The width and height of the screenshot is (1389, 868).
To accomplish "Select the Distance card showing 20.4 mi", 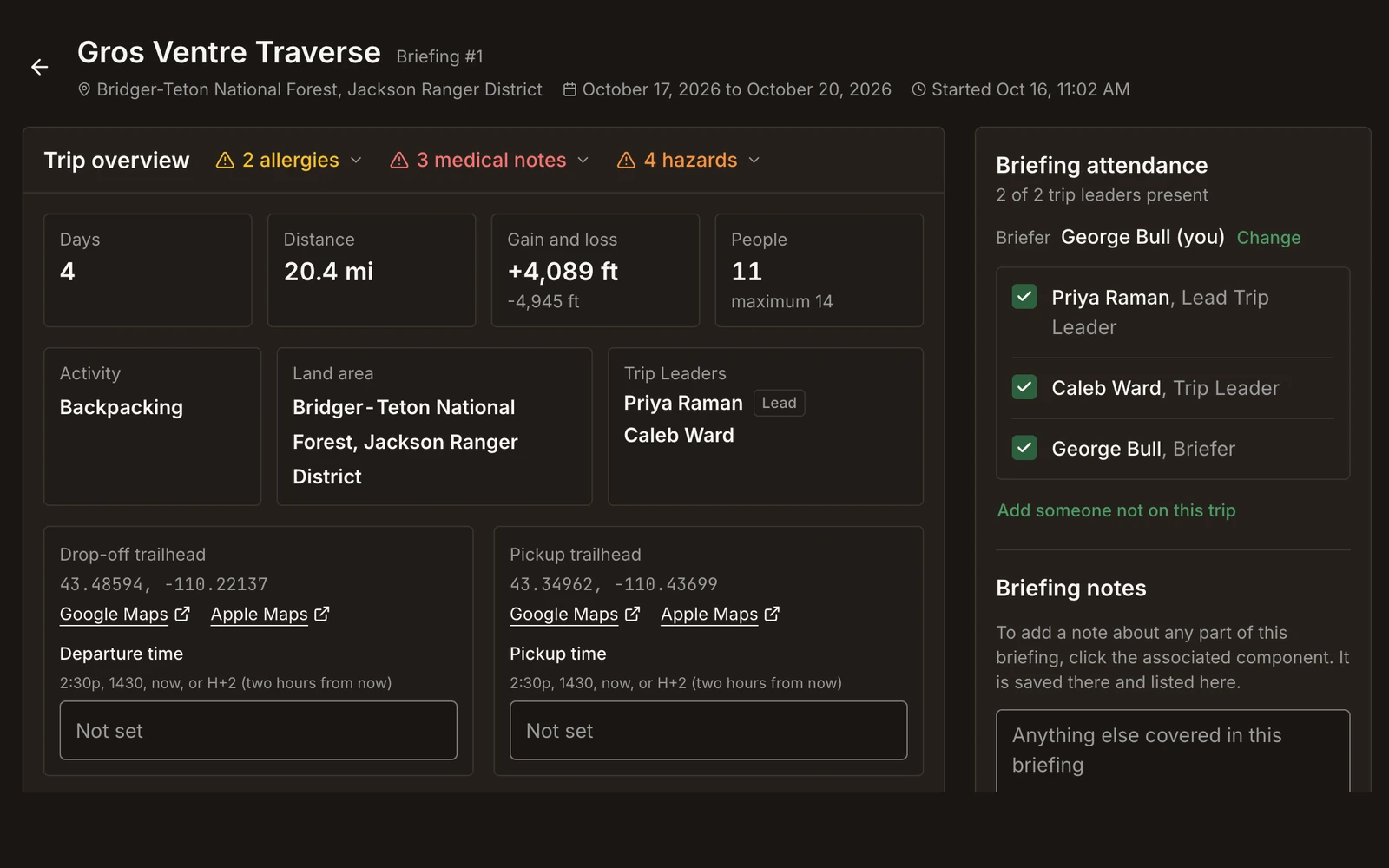I will pos(372,270).
